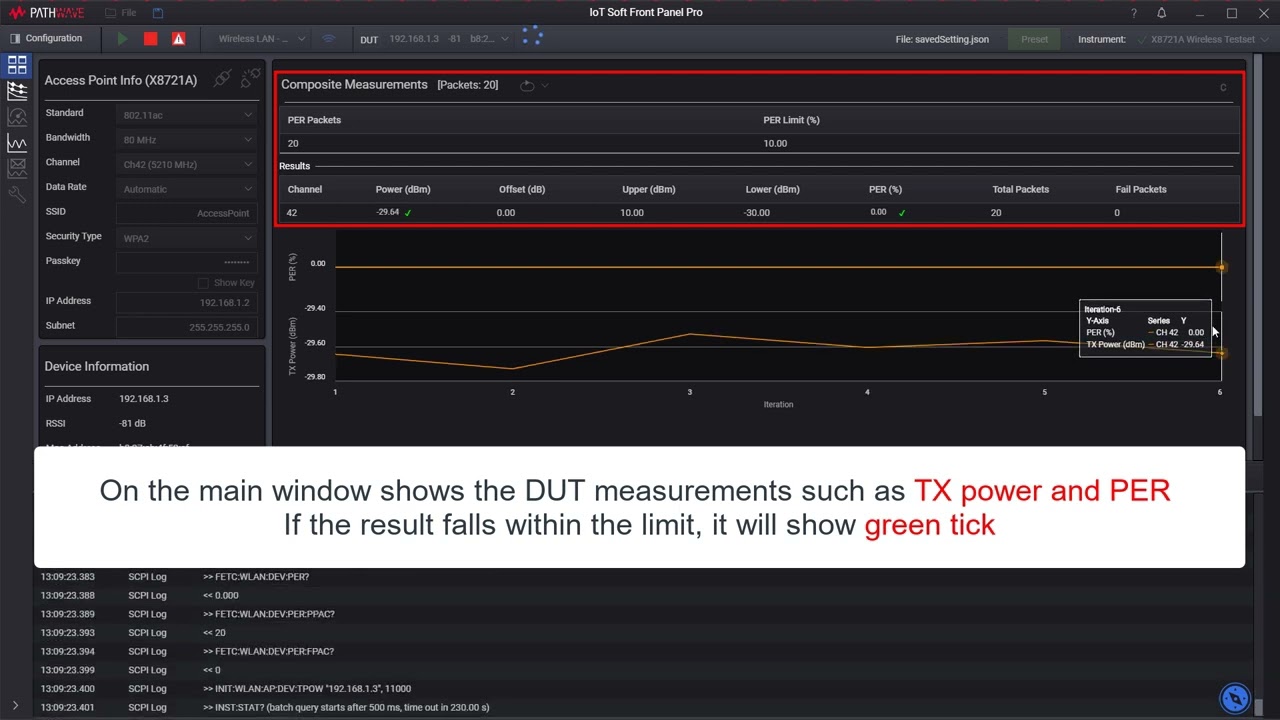Open the Security Type WPA2 dropdown

(186, 238)
